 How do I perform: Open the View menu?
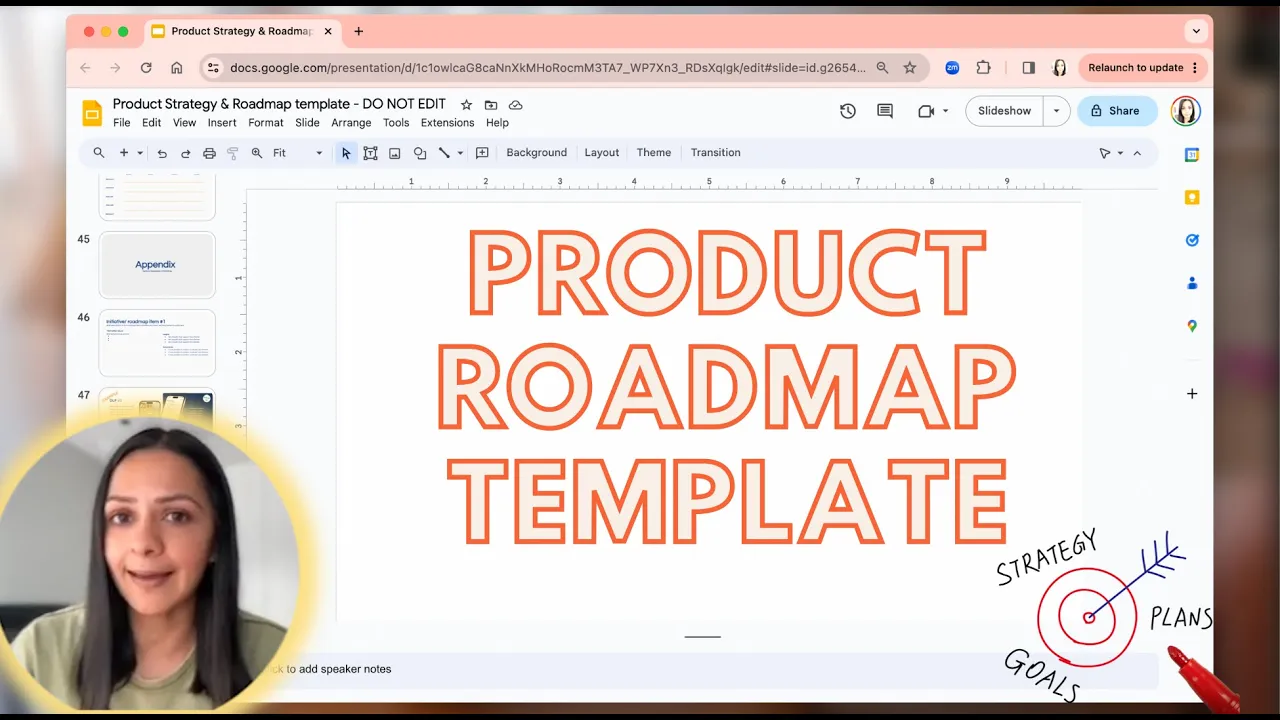pyautogui.click(x=185, y=123)
